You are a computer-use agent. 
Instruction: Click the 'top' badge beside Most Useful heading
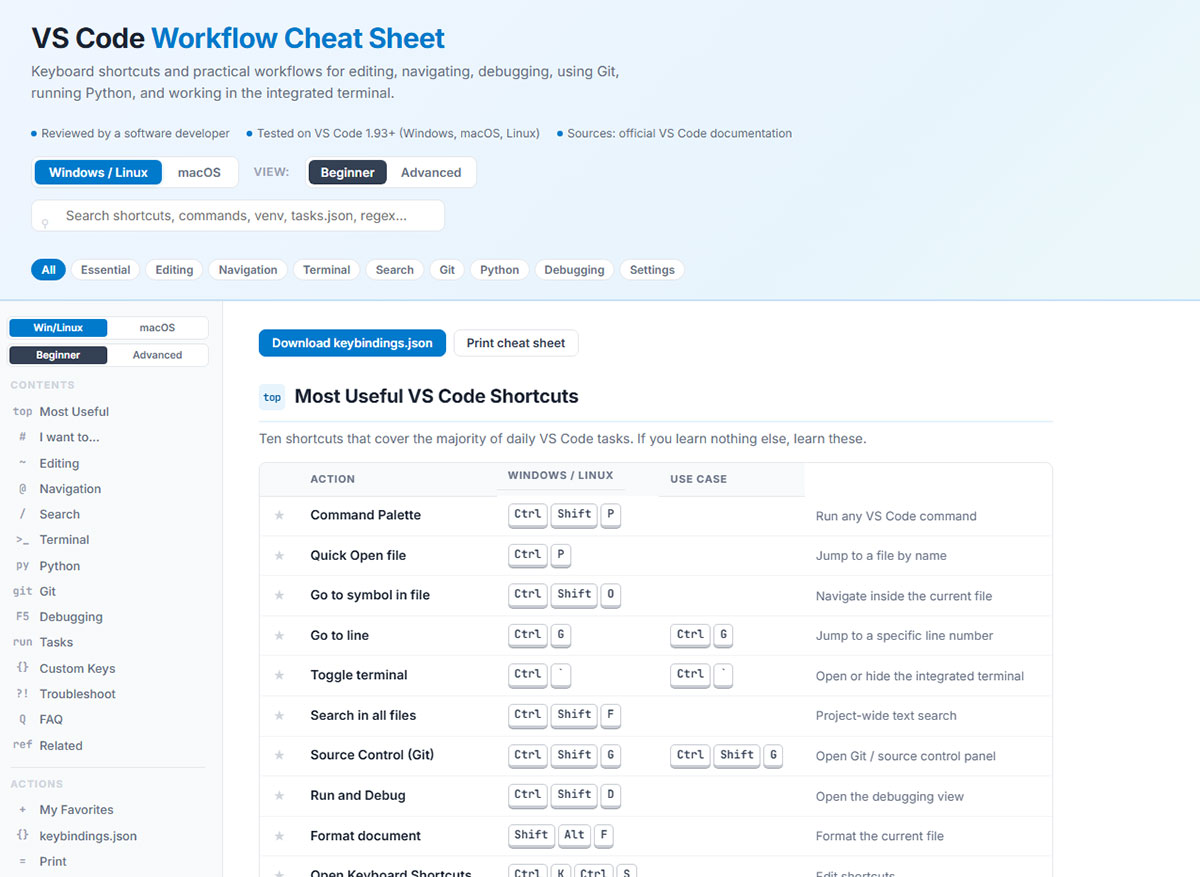click(x=272, y=397)
